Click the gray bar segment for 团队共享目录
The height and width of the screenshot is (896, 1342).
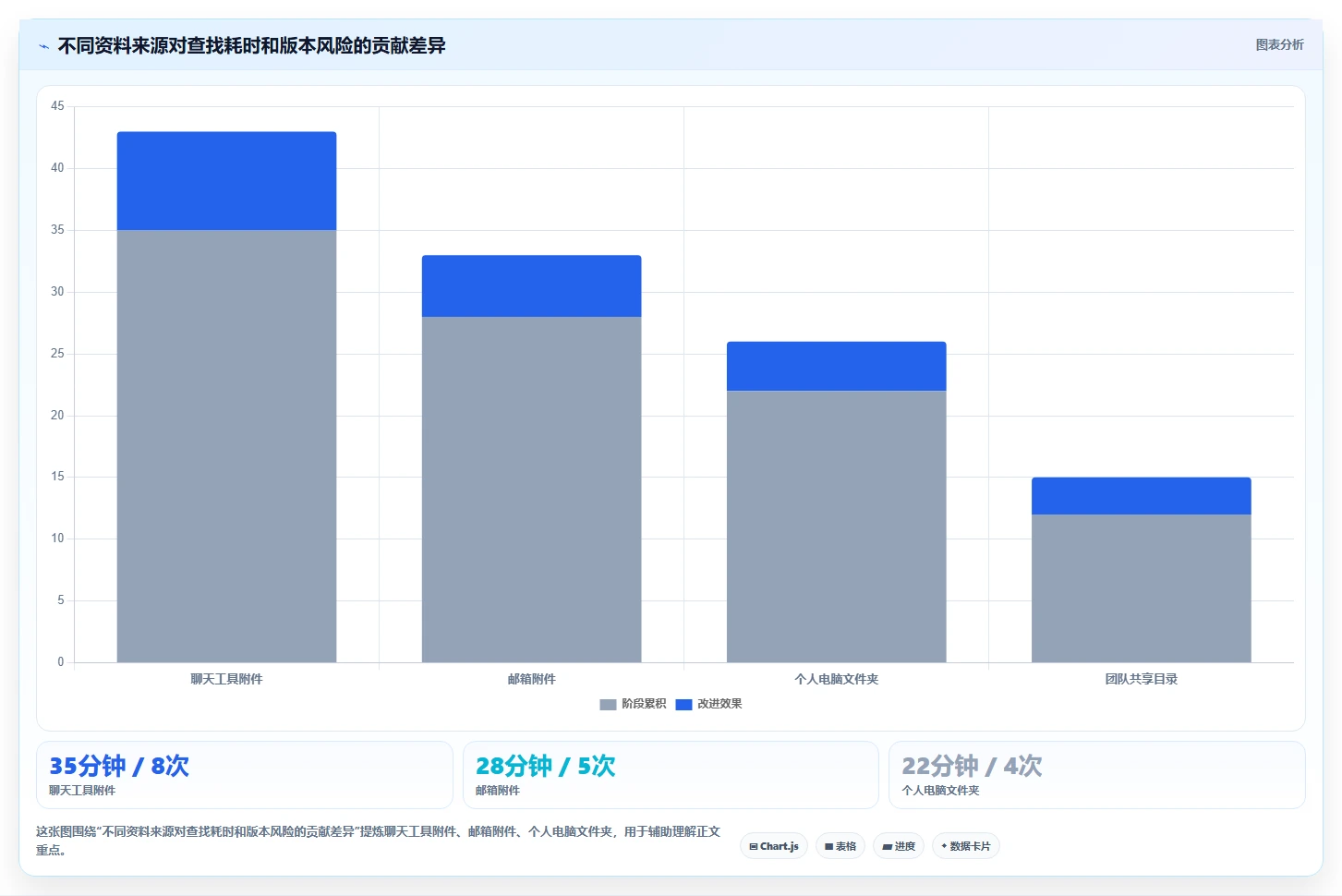click(x=1141, y=588)
